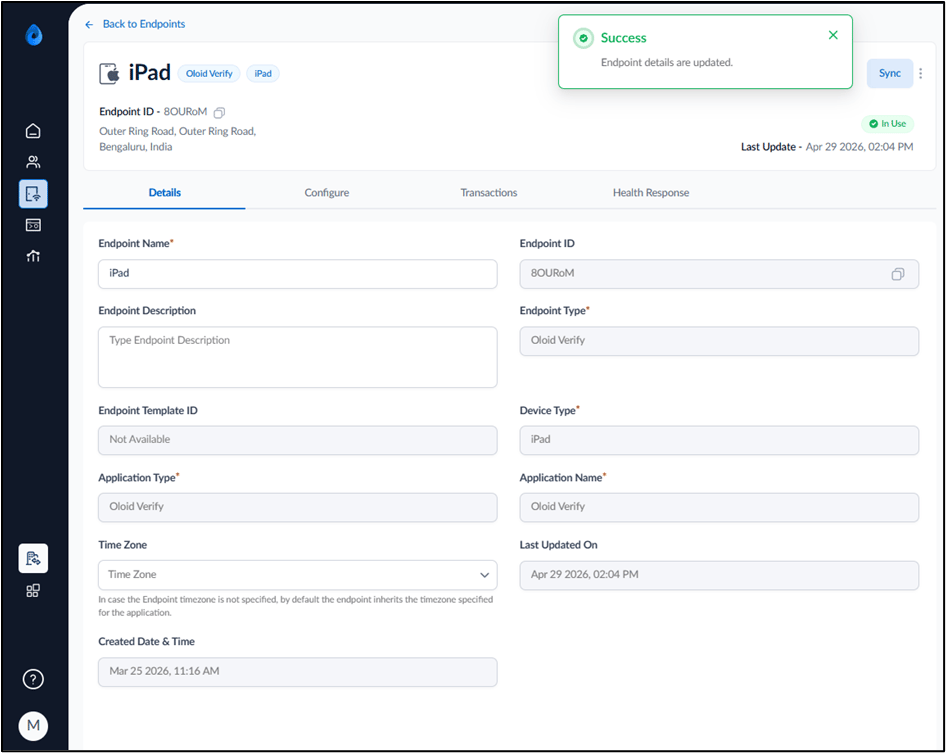Open the building settings sidebar icon
Screen dimensions: 946x753
33,558
